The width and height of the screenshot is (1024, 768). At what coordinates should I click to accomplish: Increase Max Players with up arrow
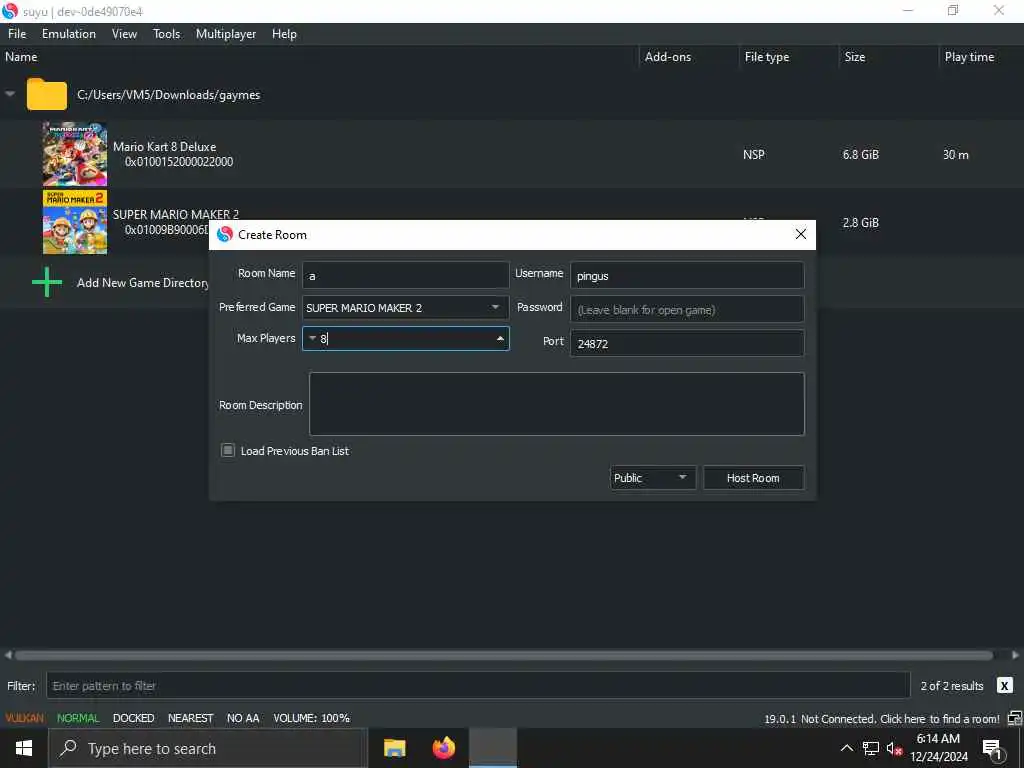coord(500,338)
